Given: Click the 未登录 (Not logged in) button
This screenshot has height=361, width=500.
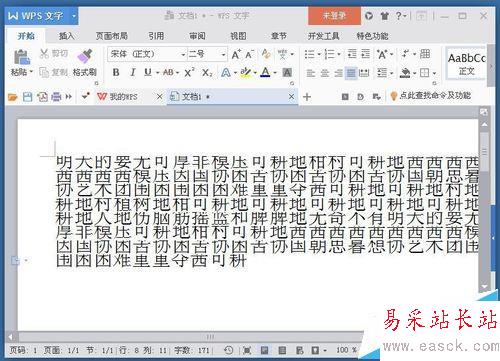Looking at the screenshot, I should tap(334, 16).
